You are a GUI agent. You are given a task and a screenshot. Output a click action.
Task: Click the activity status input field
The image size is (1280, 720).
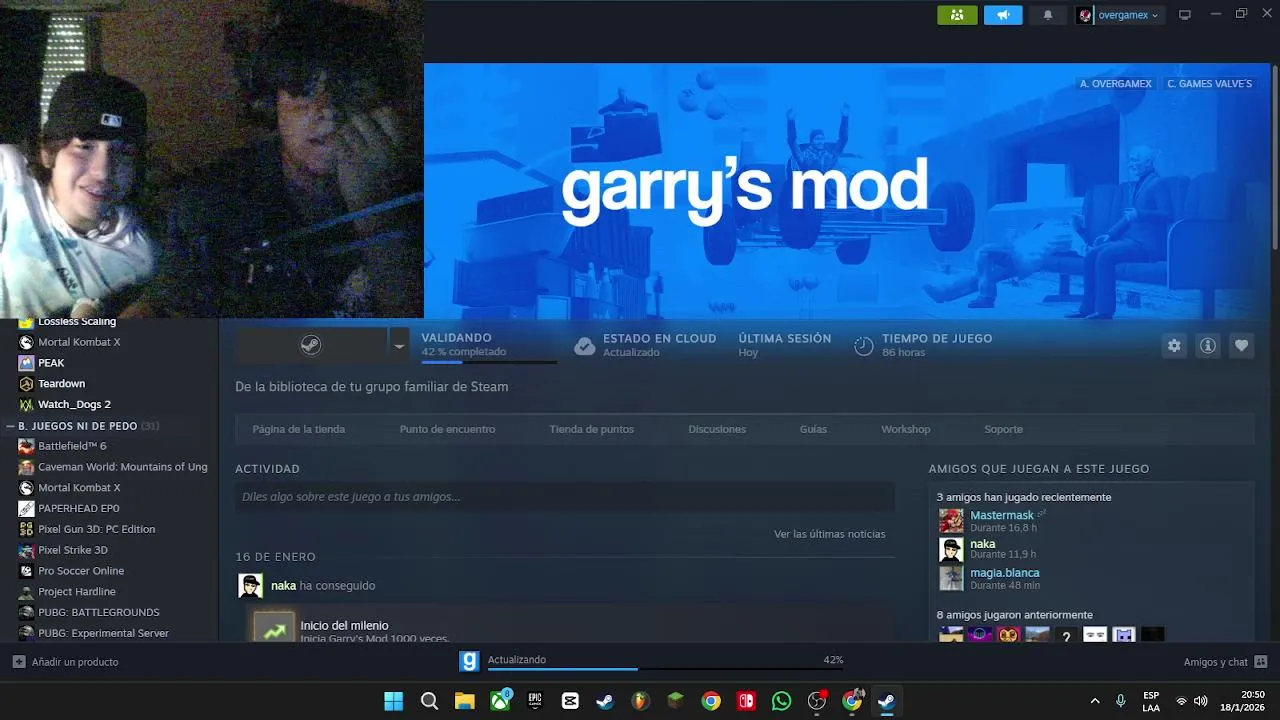[x=565, y=497]
